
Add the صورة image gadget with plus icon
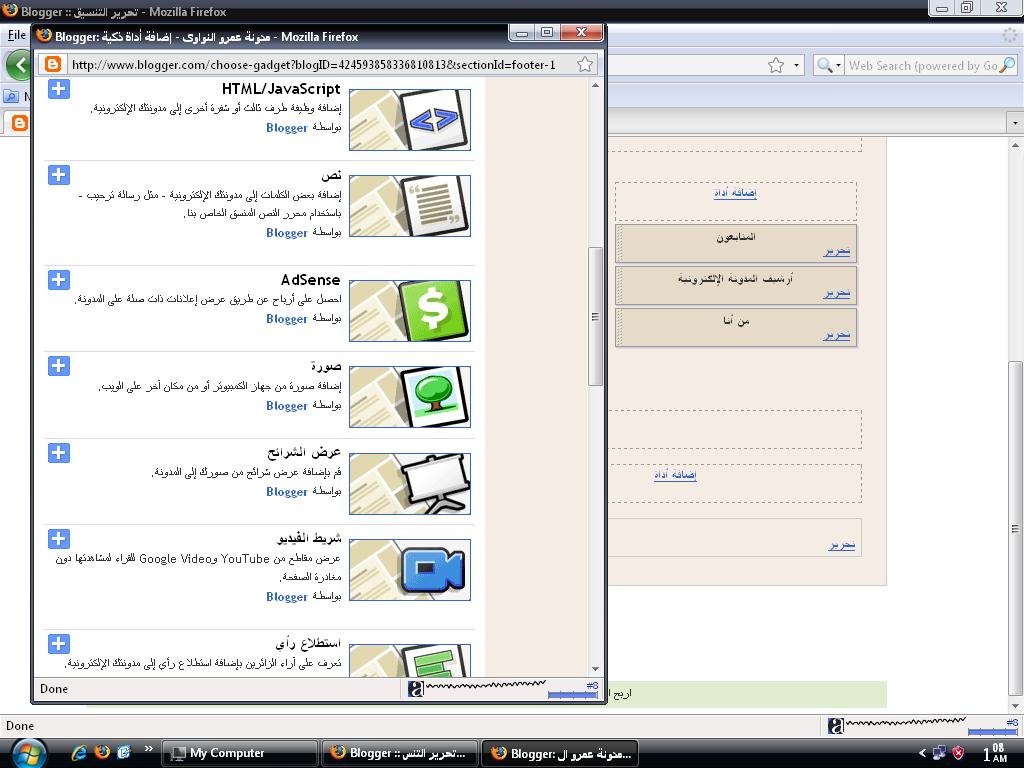point(59,366)
